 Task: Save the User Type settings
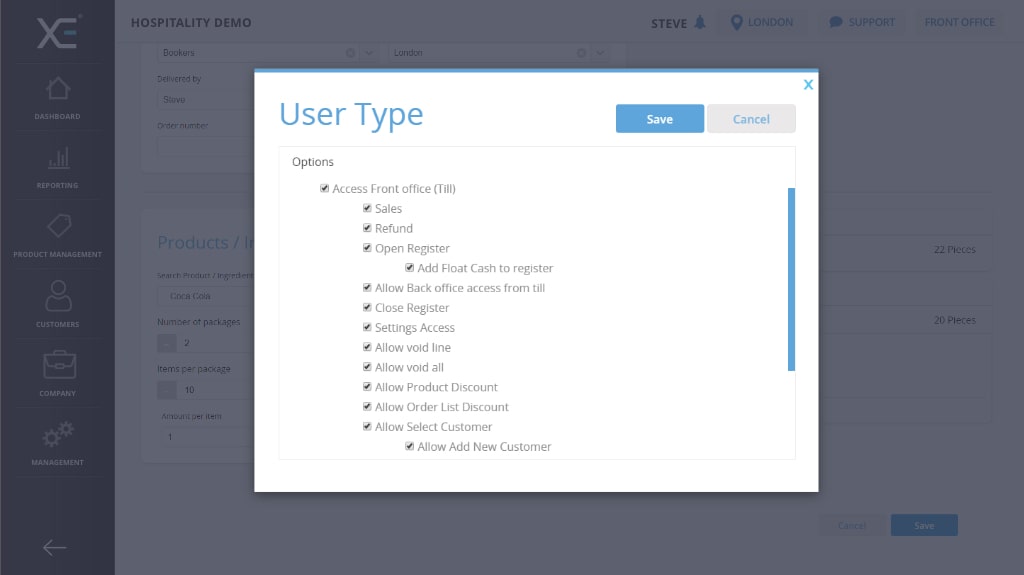pyautogui.click(x=659, y=119)
